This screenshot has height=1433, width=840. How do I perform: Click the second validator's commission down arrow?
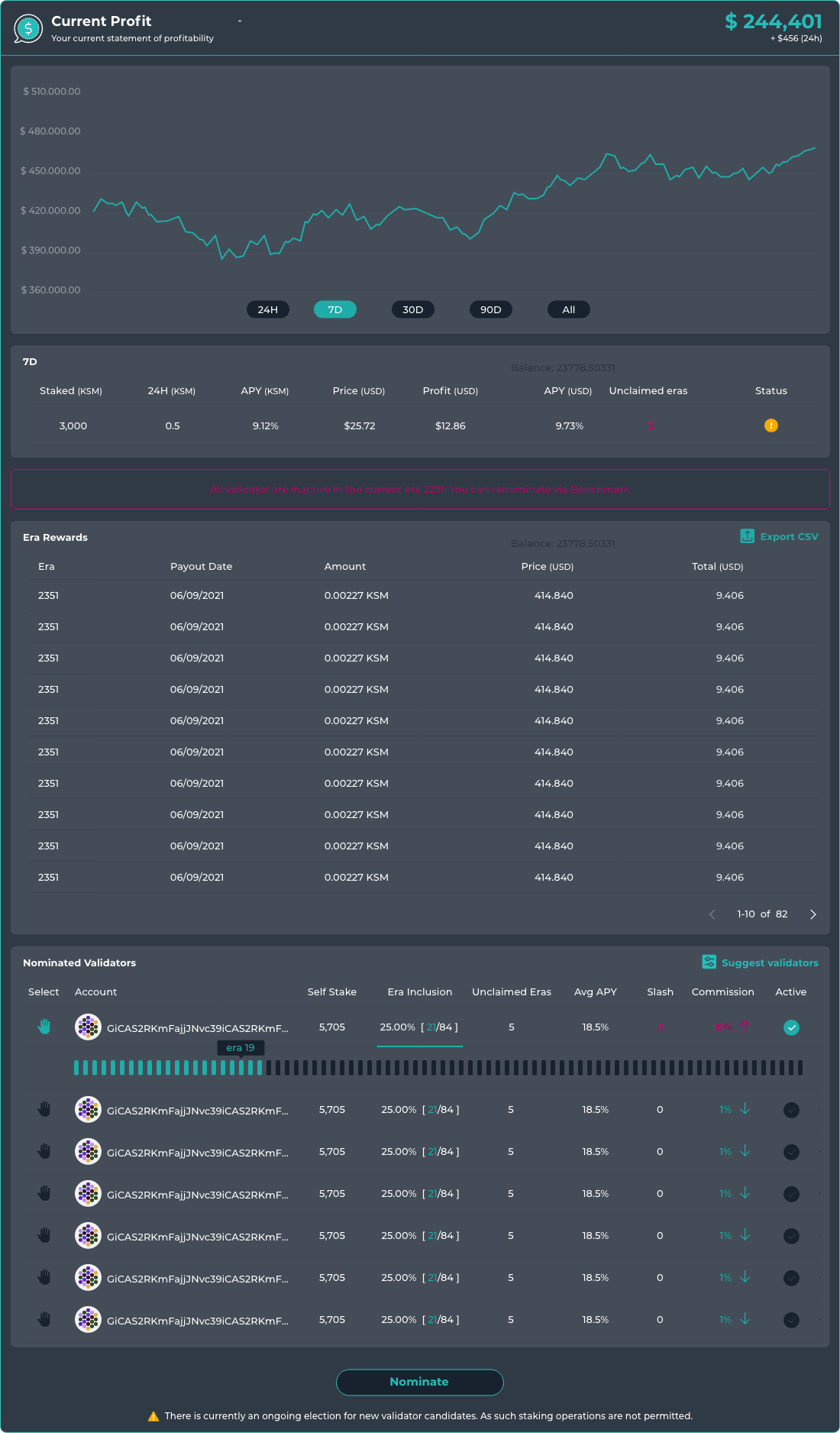click(x=745, y=1109)
